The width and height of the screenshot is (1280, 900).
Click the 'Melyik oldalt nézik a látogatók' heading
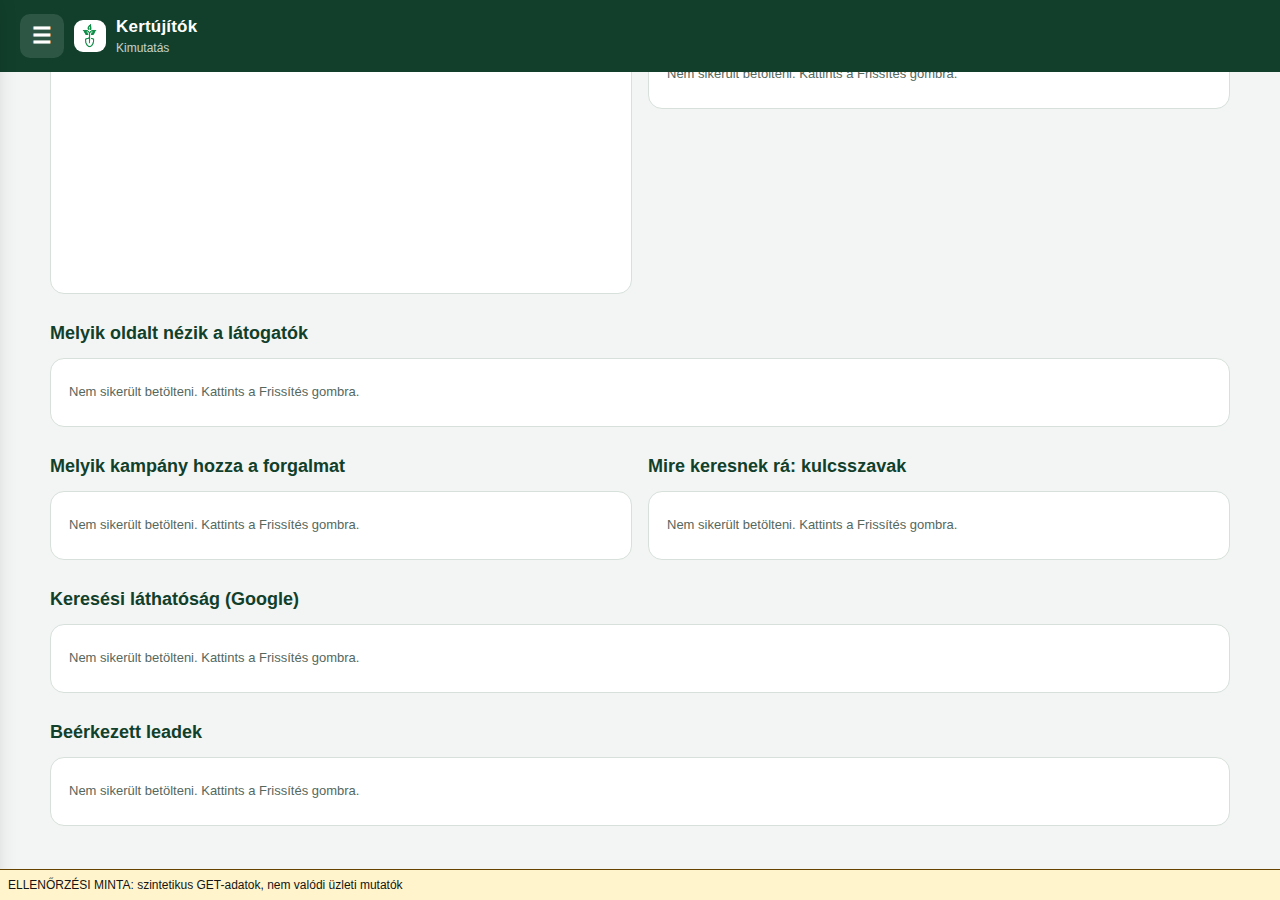[x=179, y=333]
